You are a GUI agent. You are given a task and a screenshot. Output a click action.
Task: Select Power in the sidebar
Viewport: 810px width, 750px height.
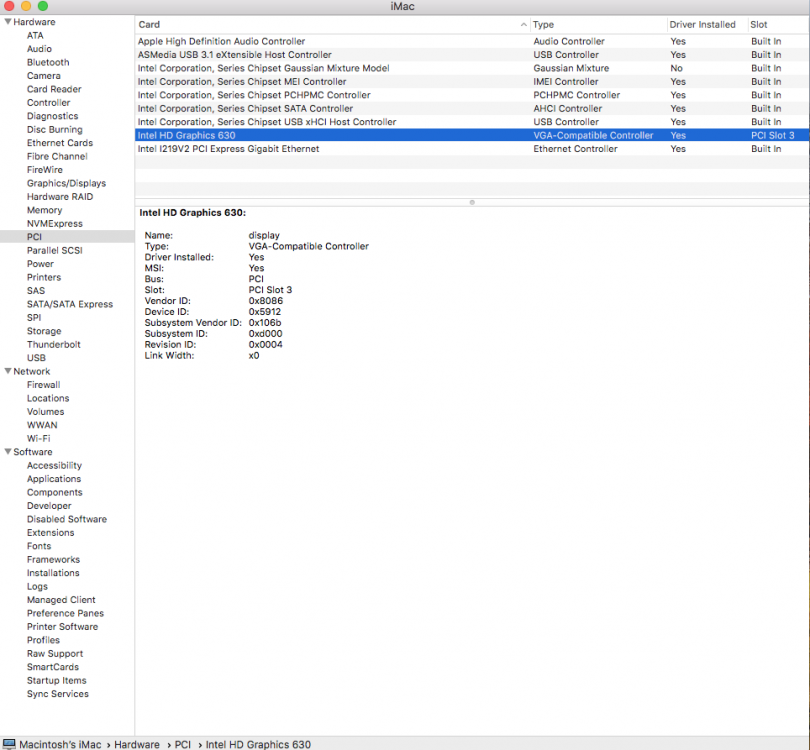point(40,263)
